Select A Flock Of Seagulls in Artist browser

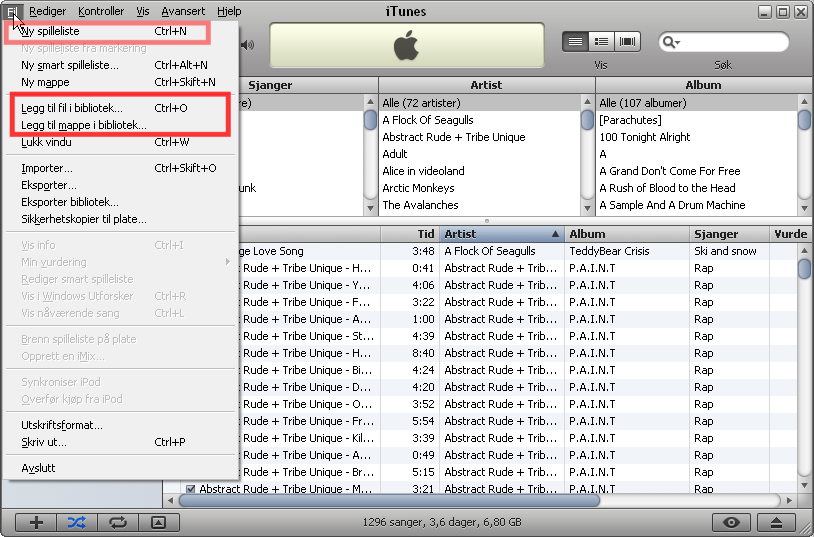coord(480,120)
